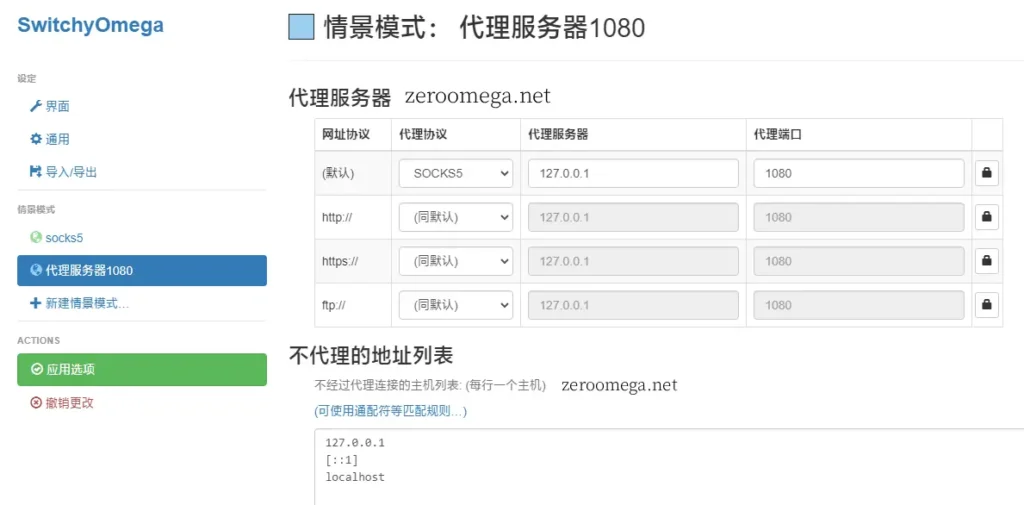Image resolution: width=1024 pixels, height=505 pixels.
Task: Open the ftp:// protocol dropdown
Action: point(455,305)
